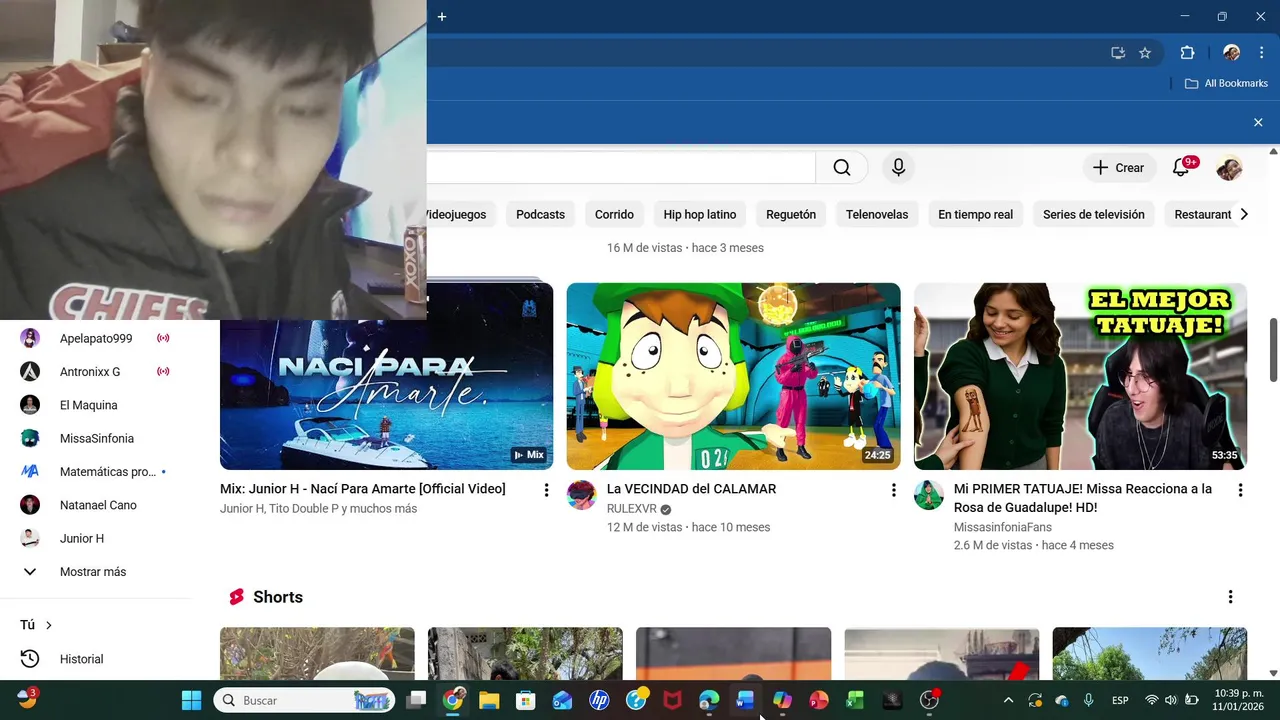The width and height of the screenshot is (1280, 720).
Task: Open La VECINDAD del CALAMAR thumbnail
Action: [733, 376]
